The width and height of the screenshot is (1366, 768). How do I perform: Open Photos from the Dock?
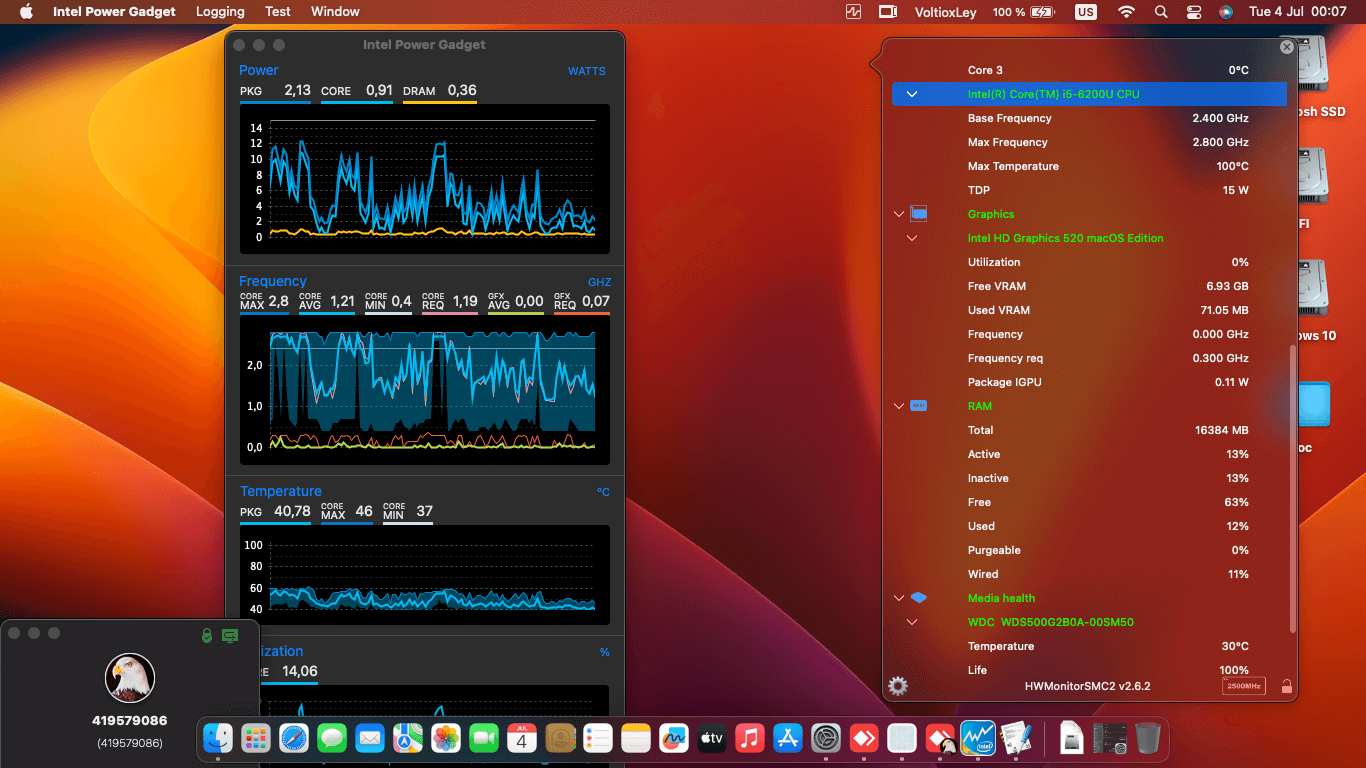[x=446, y=738]
